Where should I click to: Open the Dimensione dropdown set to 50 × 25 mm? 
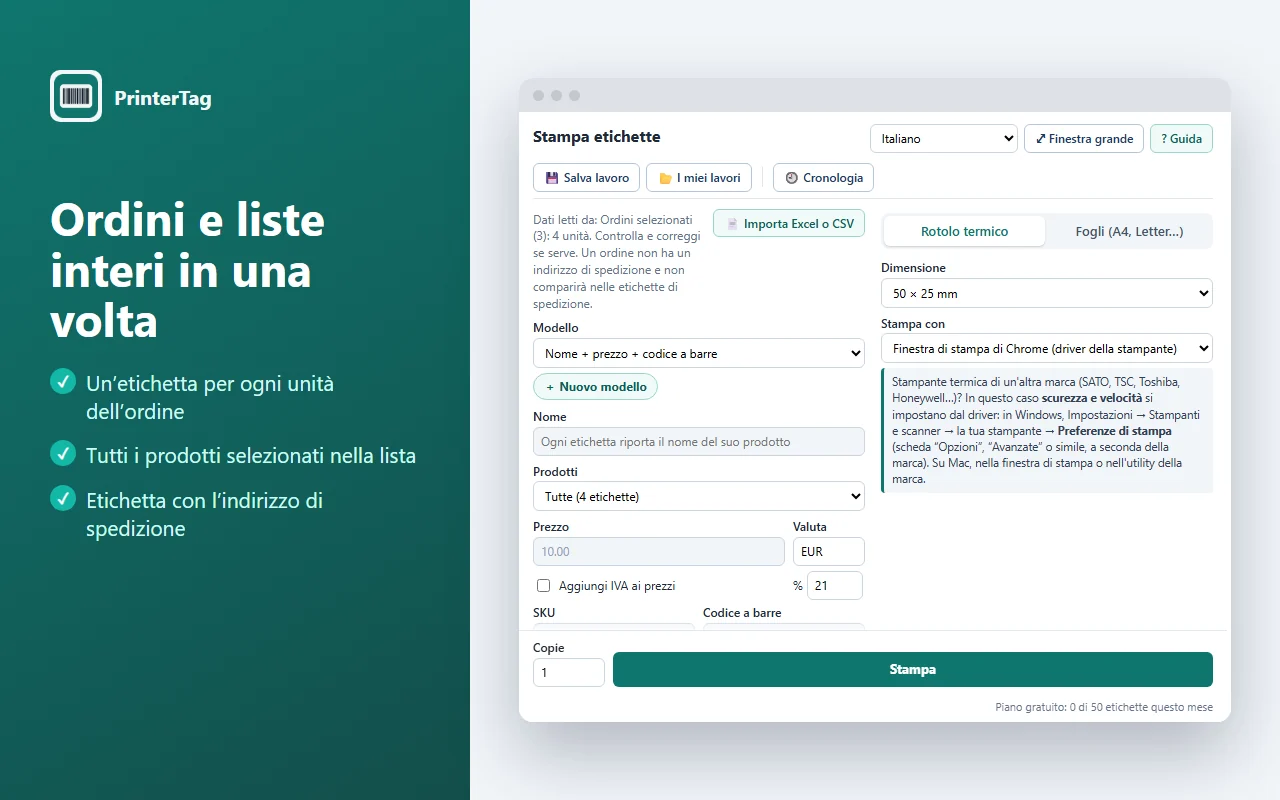pos(1047,293)
